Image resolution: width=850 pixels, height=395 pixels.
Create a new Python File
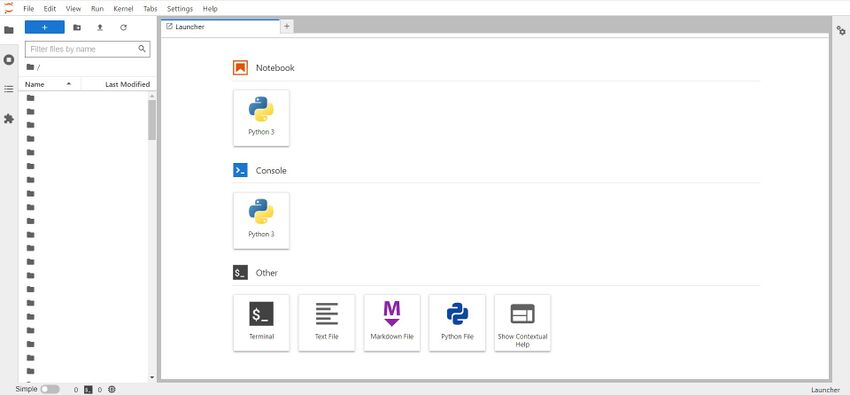[458, 323]
